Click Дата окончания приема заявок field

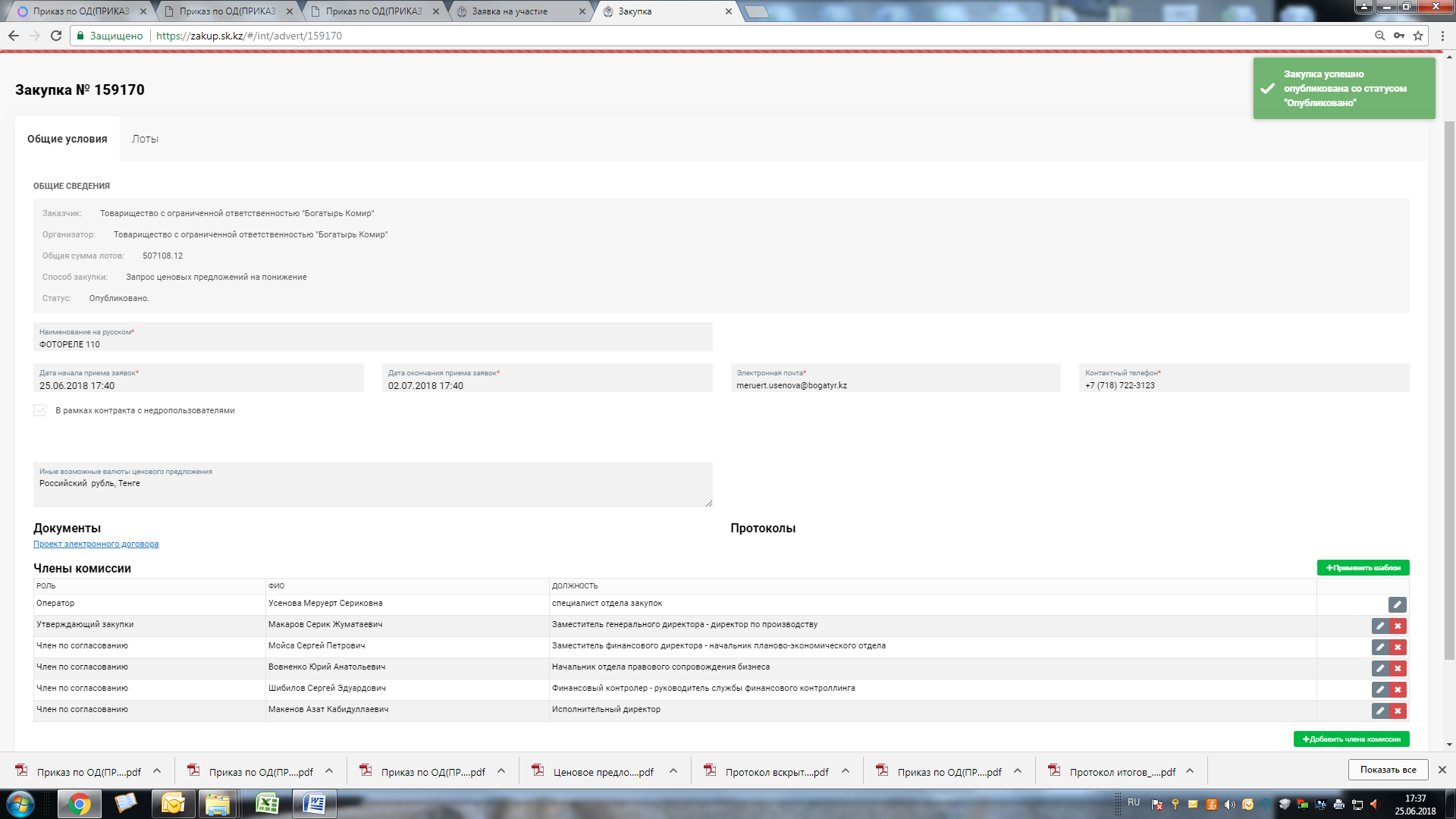[x=547, y=378]
